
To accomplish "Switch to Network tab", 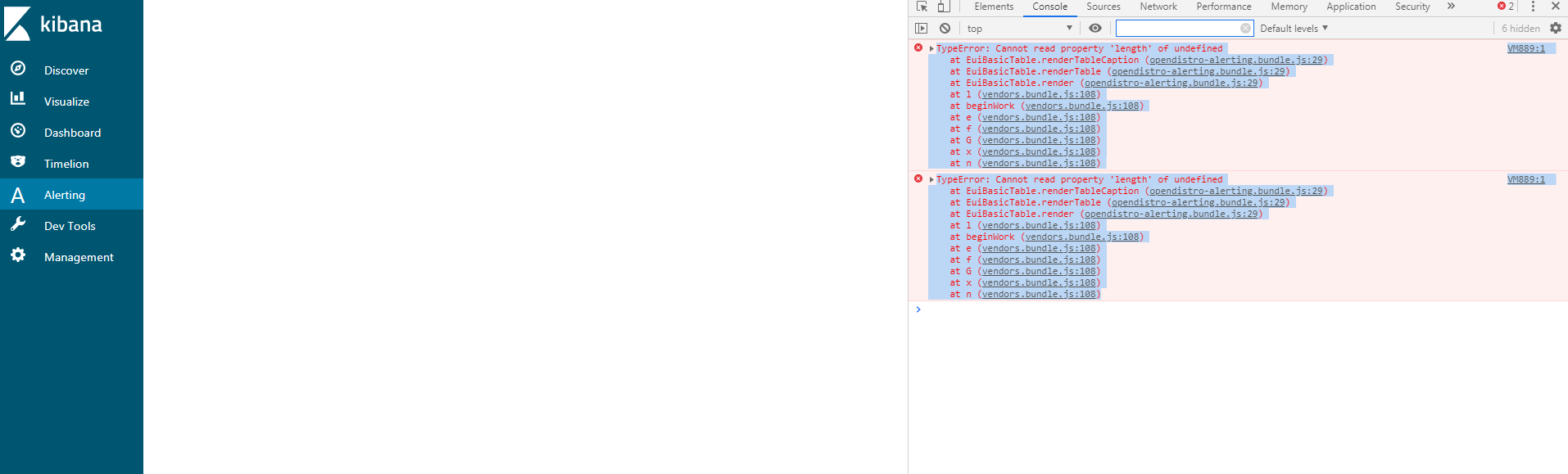I will [1158, 7].
